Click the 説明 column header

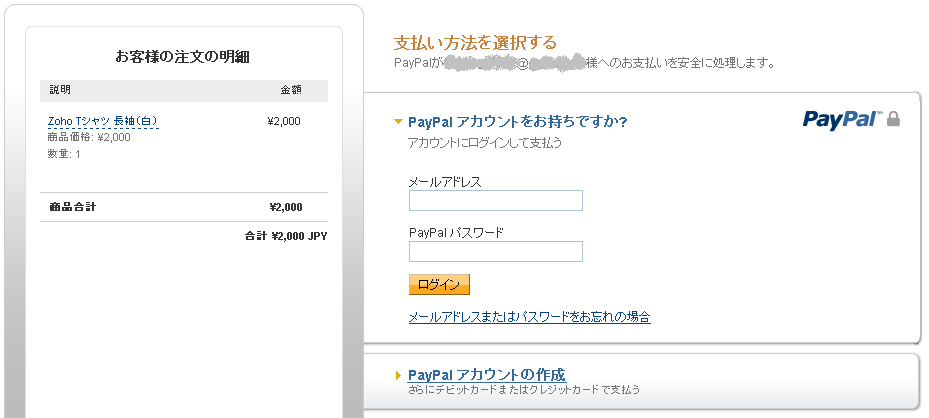(60, 90)
